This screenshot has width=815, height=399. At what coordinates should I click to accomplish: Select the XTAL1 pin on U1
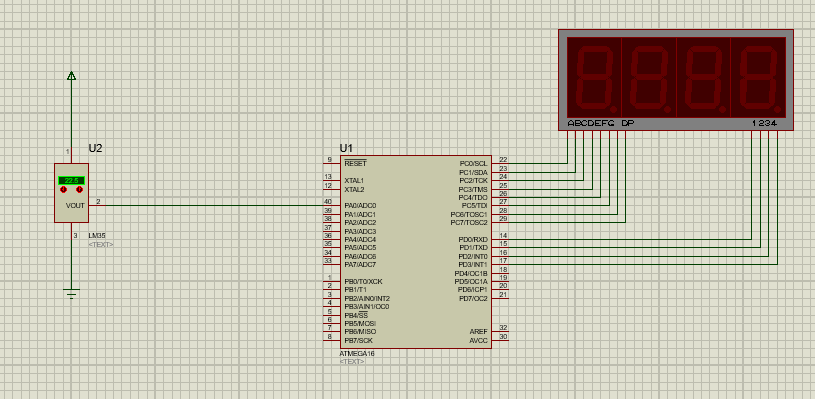[354, 180]
